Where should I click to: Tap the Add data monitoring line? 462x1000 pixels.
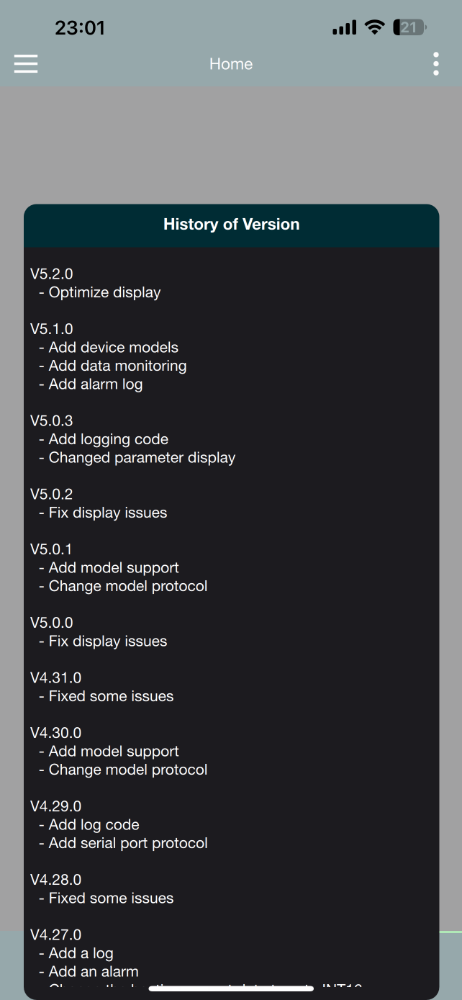click(x=117, y=366)
